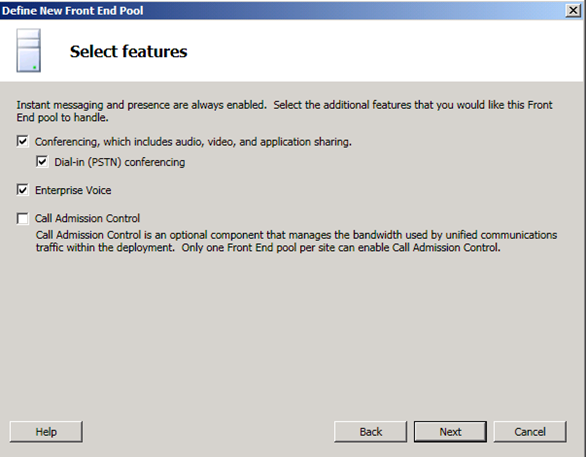Click the Enterprise Voice label text
This screenshot has width=586, height=457.
73,190
